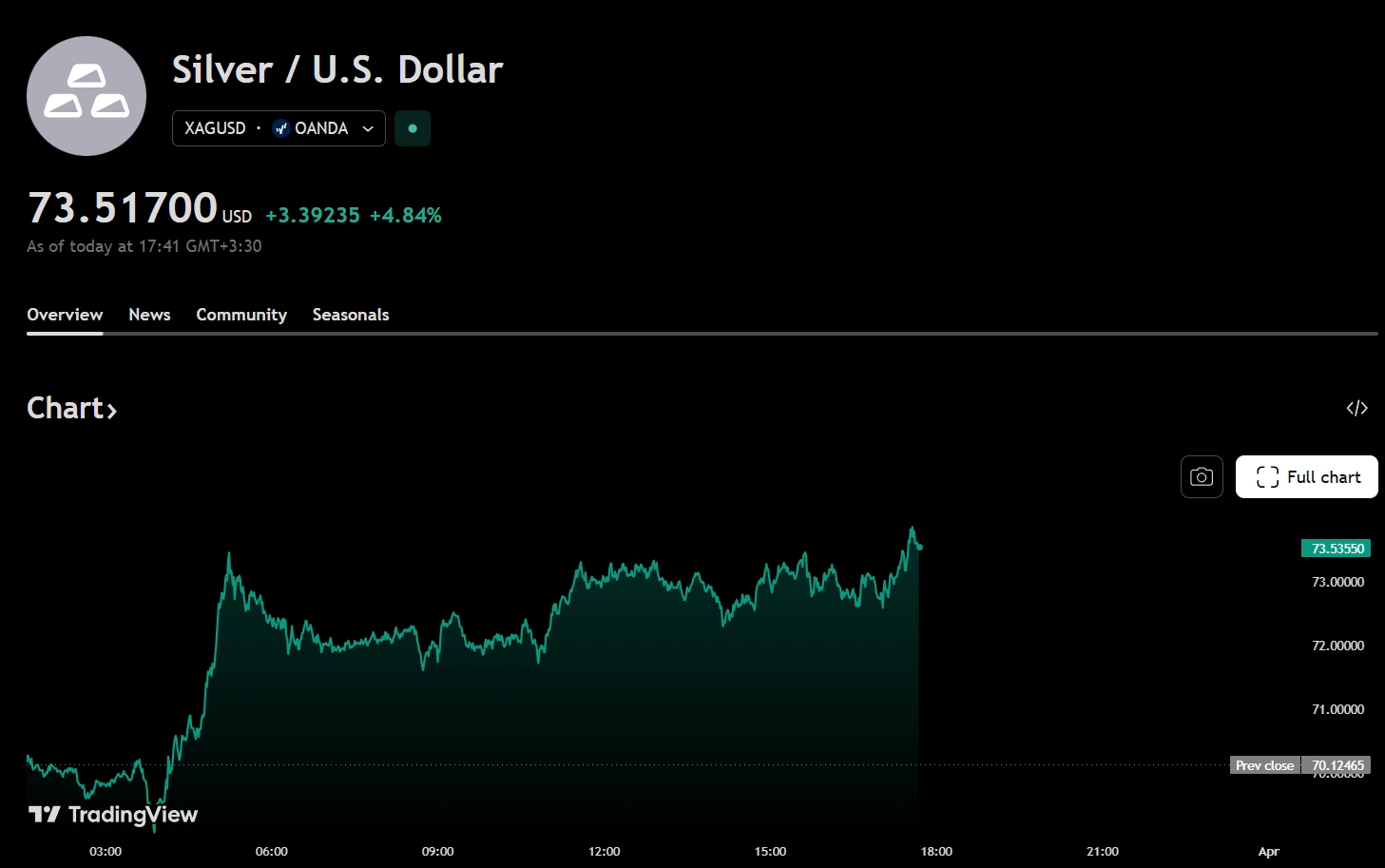Screen dimensions: 1385x868
Task: Click the latest price dot on chart line
Action: pyautogui.click(x=919, y=547)
